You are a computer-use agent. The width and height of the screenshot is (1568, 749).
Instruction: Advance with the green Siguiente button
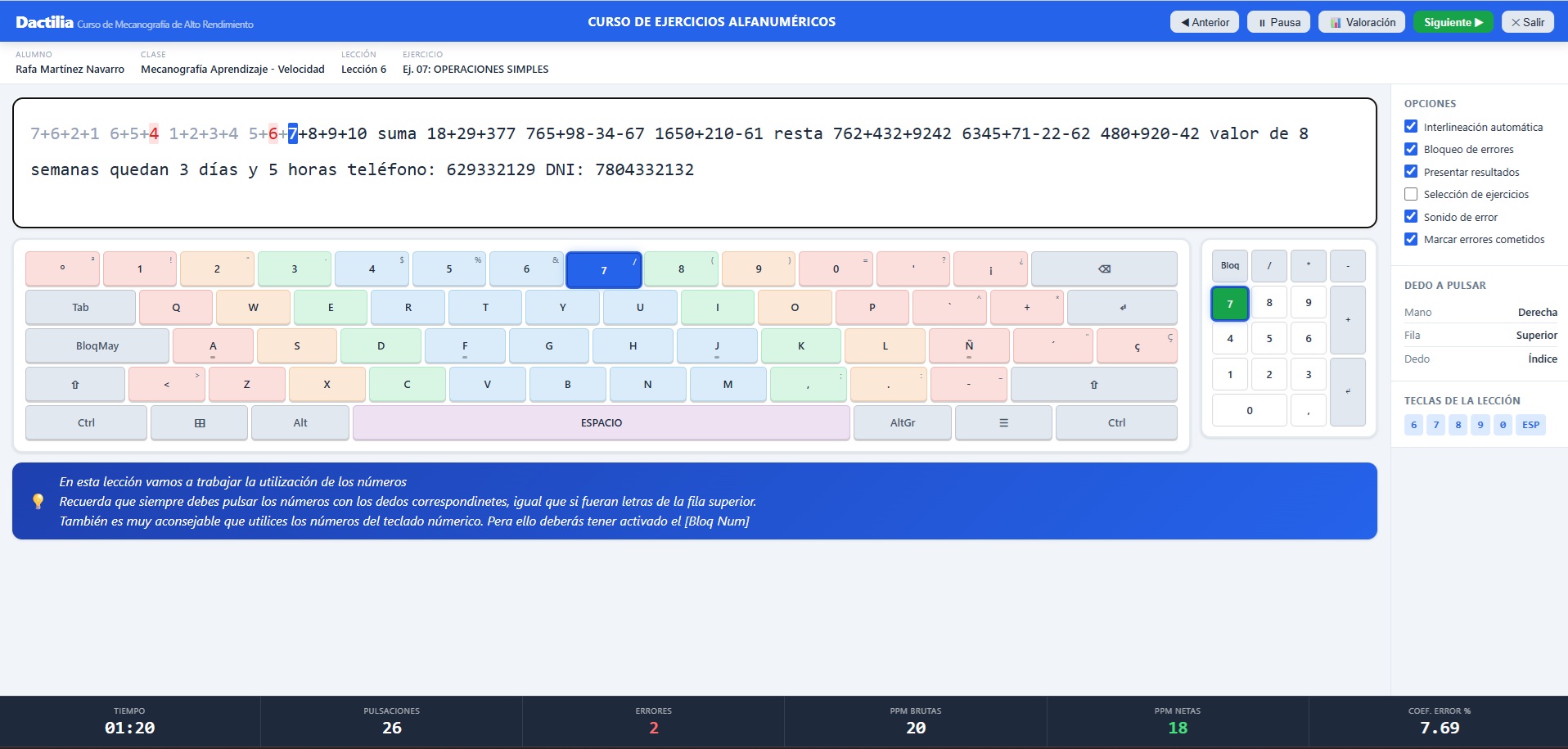click(1453, 22)
